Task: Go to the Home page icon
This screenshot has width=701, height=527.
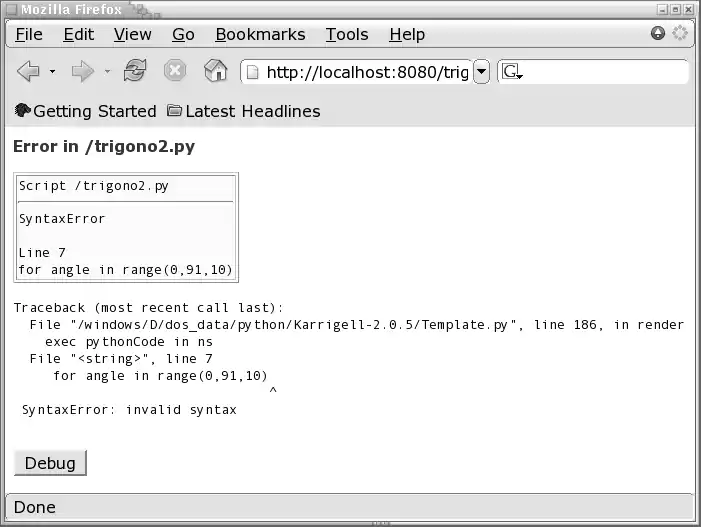Action: click(215, 71)
